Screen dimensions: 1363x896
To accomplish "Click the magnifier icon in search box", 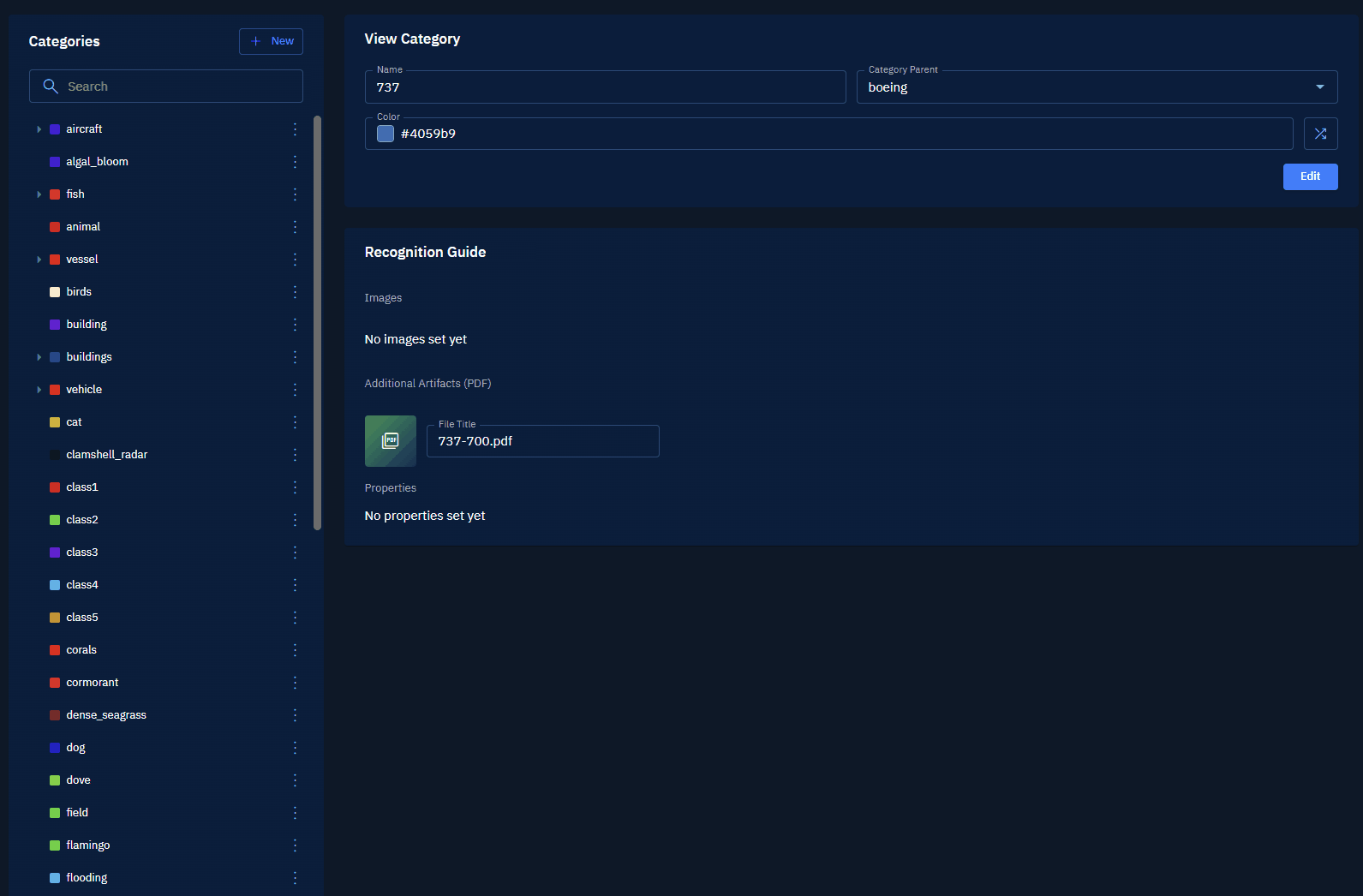I will tap(51, 87).
